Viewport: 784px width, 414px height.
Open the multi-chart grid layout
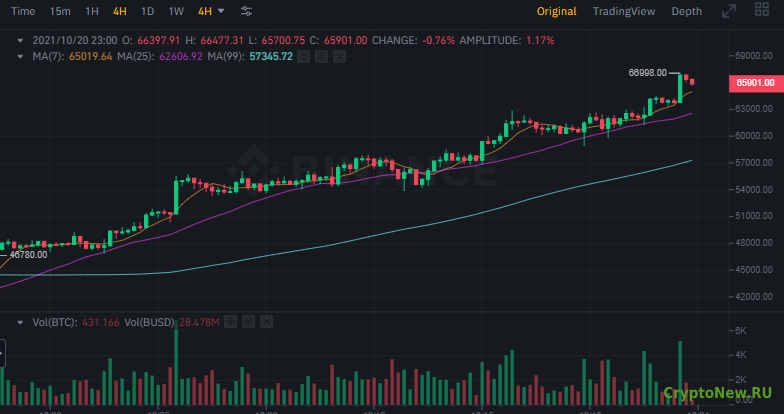pos(762,9)
